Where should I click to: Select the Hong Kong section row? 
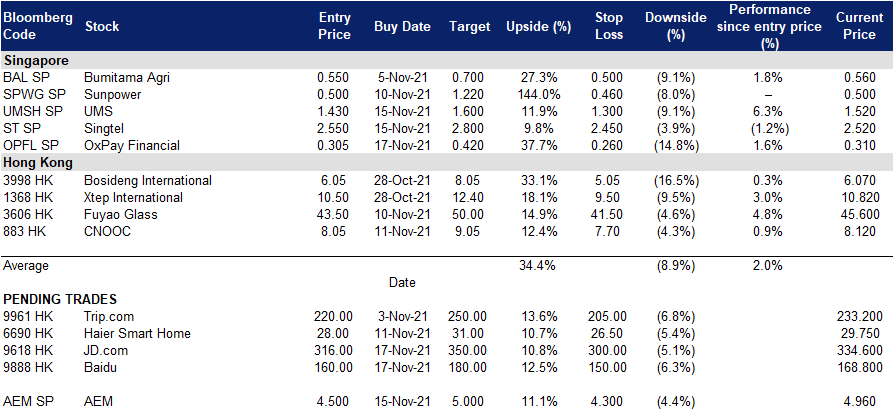446,162
